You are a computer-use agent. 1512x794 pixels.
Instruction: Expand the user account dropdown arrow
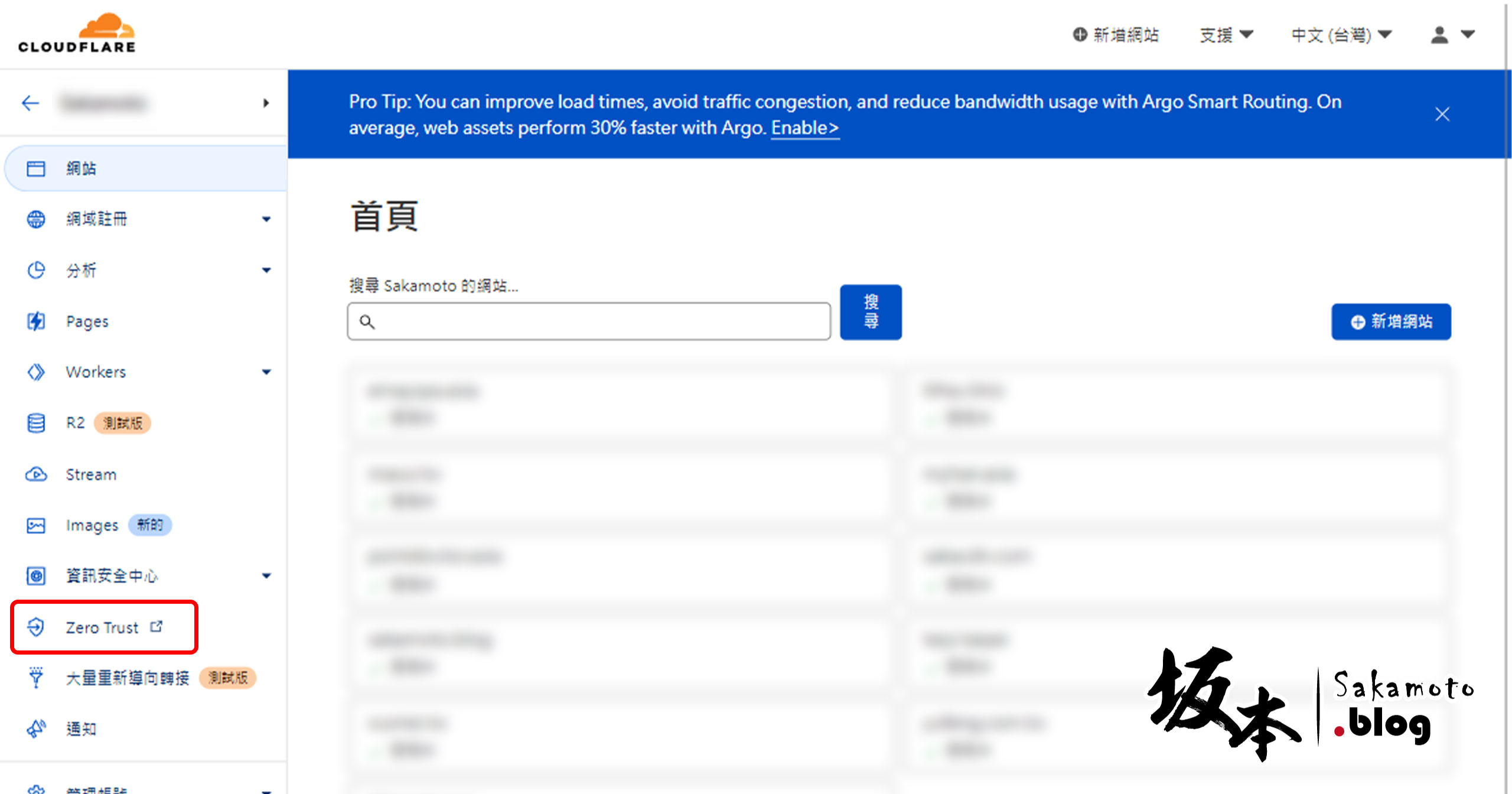click(x=1468, y=34)
